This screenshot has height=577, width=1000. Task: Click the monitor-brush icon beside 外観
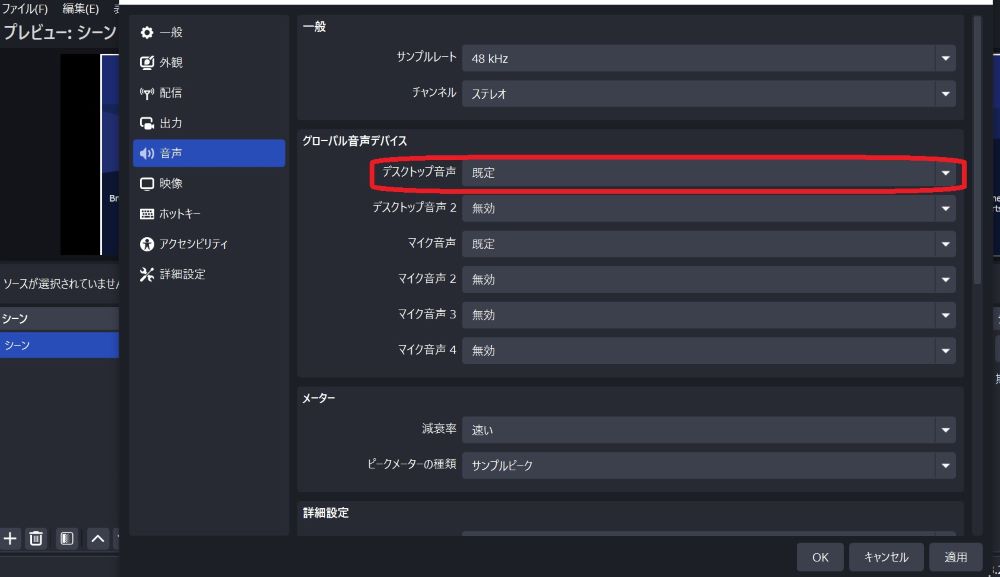click(x=147, y=62)
